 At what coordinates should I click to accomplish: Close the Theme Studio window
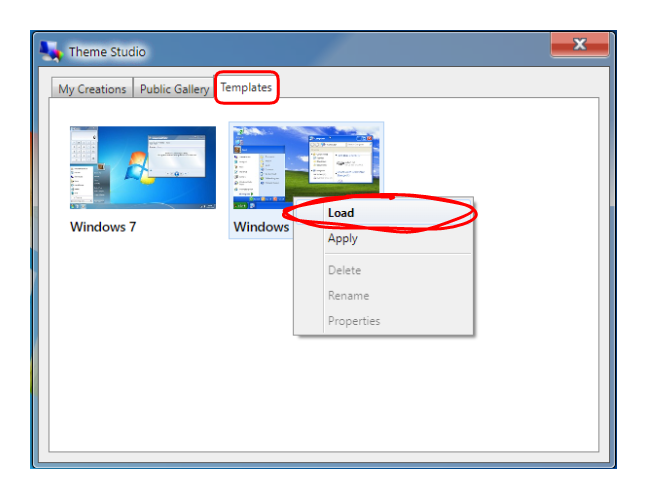[579, 45]
